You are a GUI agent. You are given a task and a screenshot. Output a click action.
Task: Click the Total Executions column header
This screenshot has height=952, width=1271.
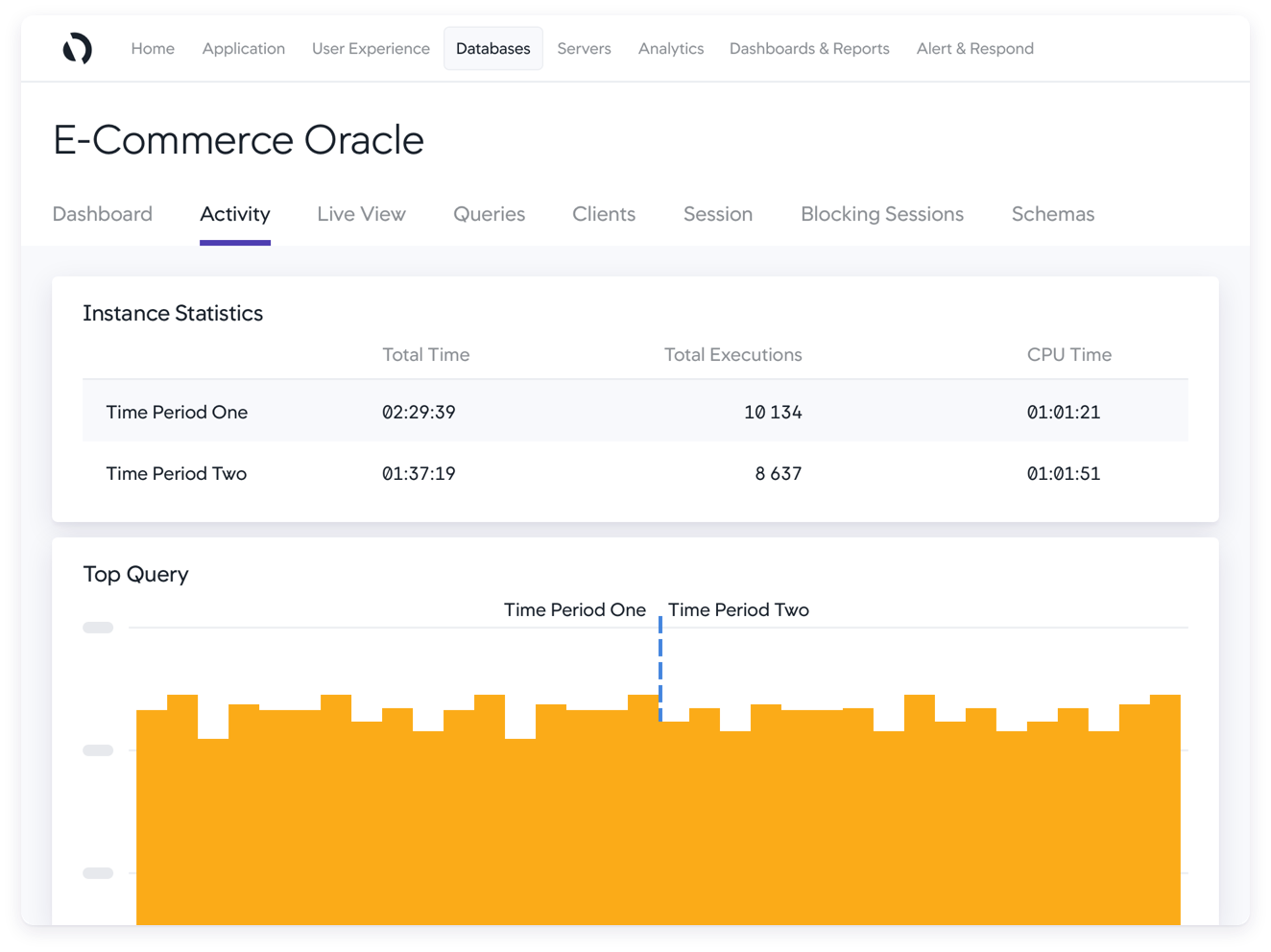pyautogui.click(x=733, y=355)
